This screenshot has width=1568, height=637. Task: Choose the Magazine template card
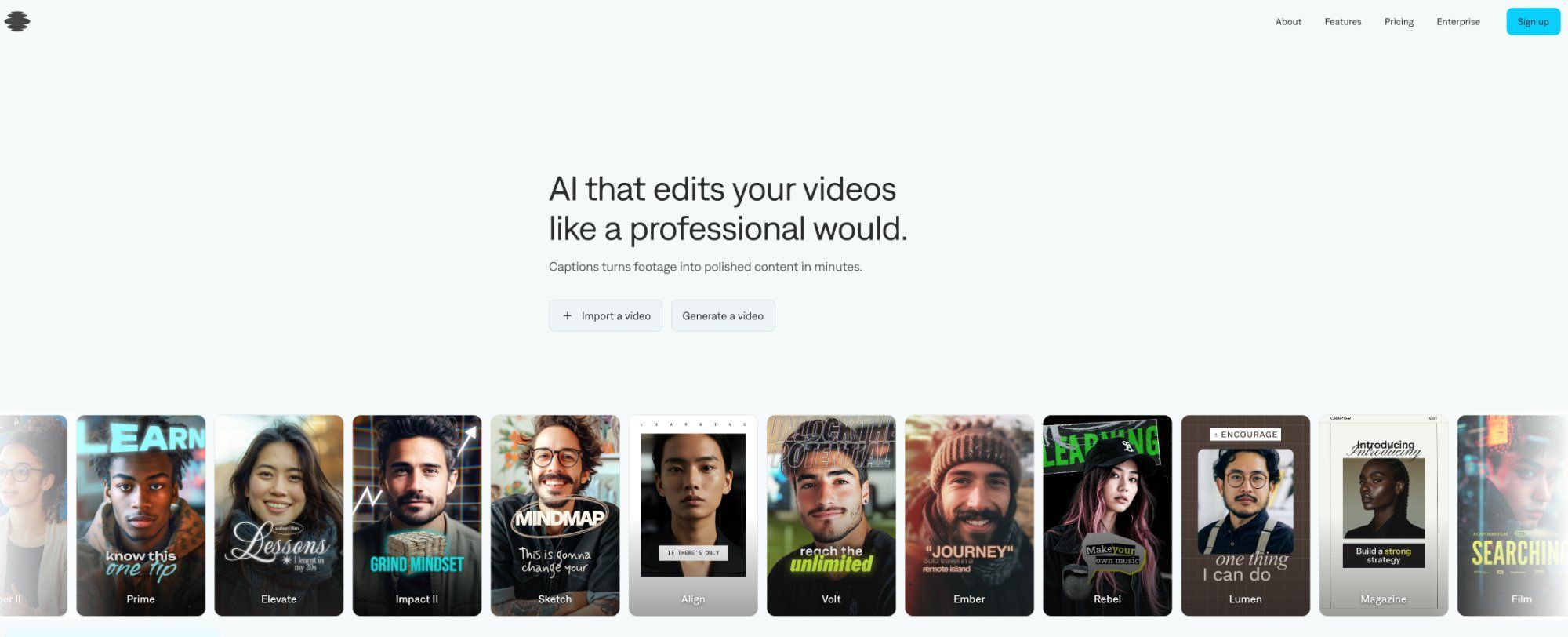(x=1383, y=515)
